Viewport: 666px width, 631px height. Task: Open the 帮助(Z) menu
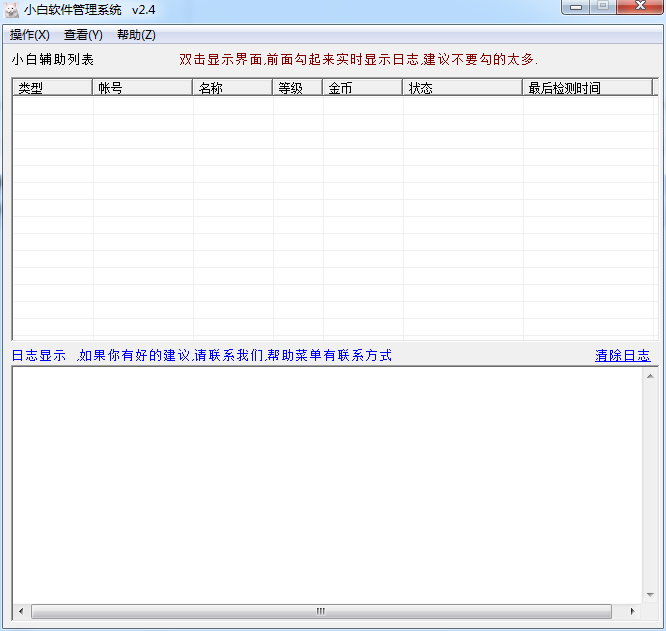pos(136,35)
